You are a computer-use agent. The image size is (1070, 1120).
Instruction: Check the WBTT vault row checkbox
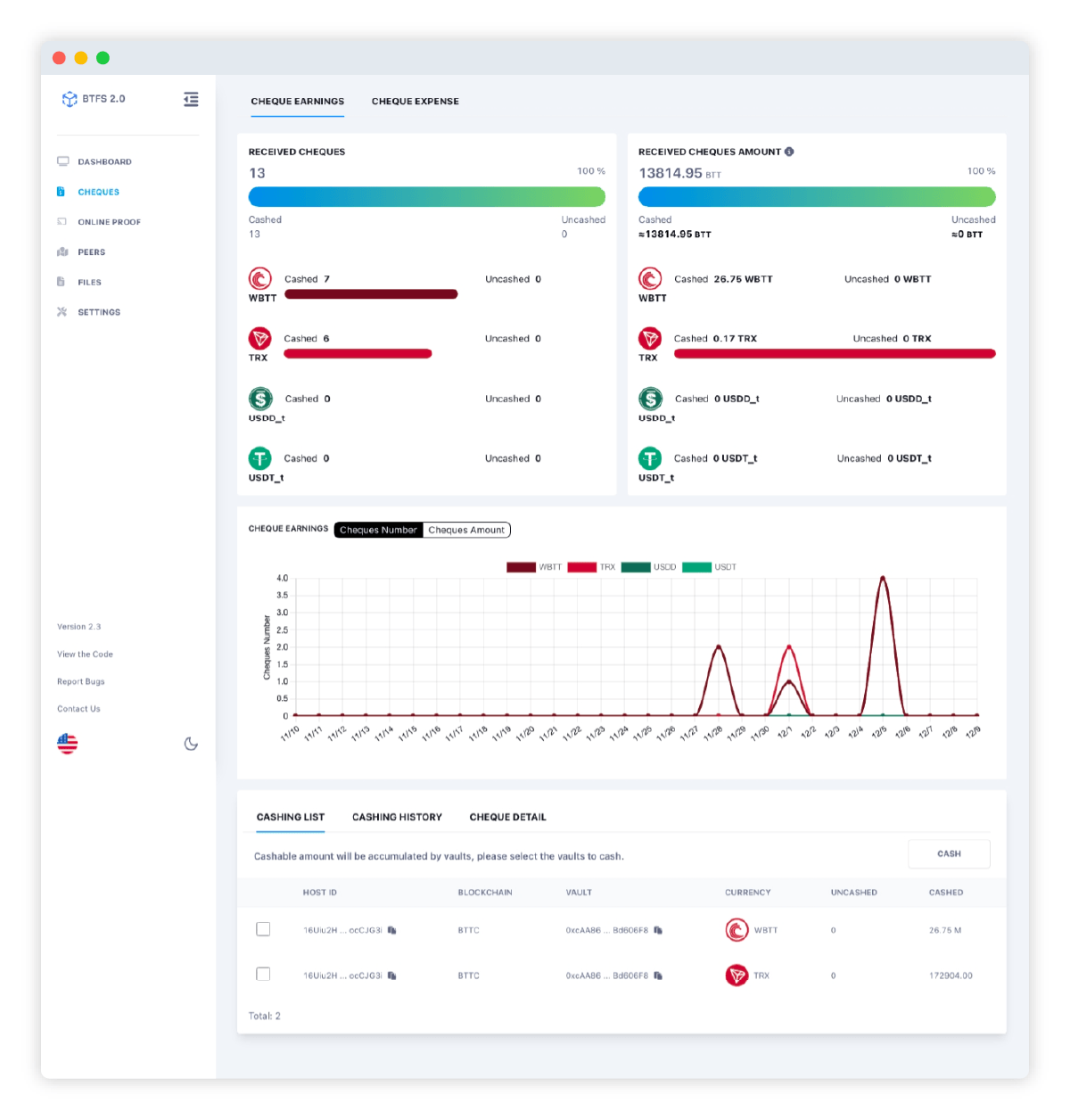(x=263, y=929)
